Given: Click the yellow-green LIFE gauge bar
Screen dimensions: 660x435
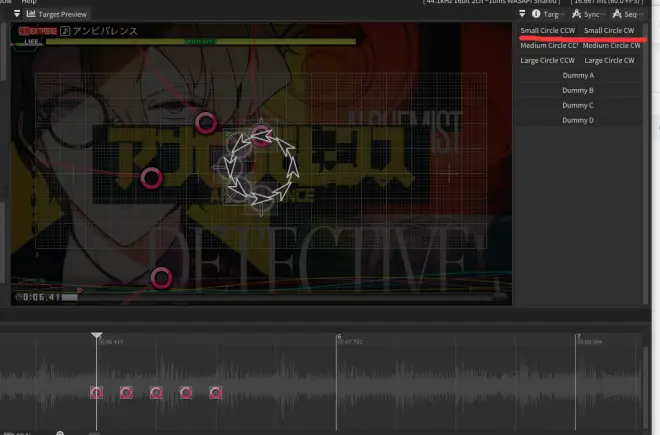Looking at the screenshot, I should point(200,42).
